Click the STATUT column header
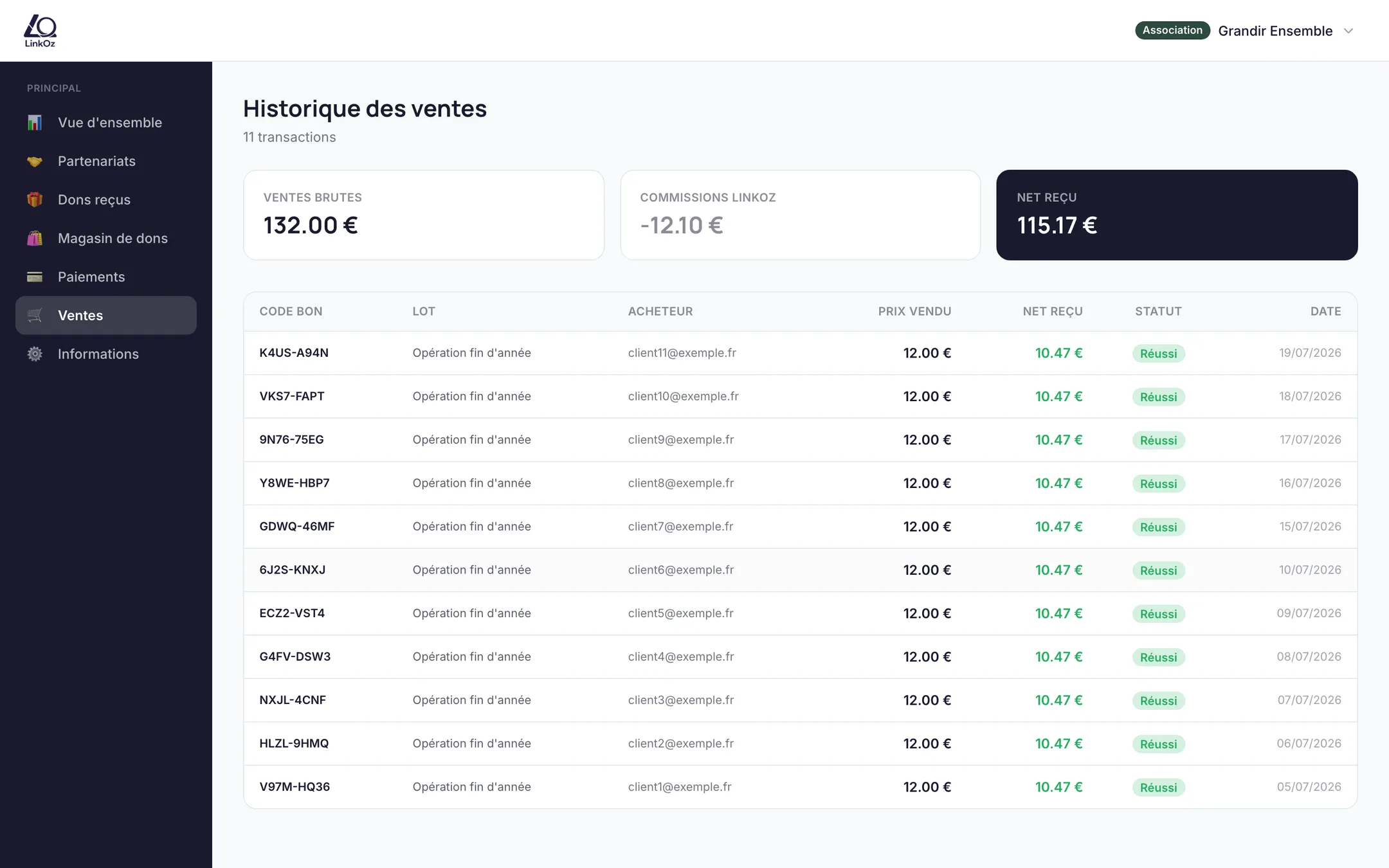 [x=1158, y=311]
